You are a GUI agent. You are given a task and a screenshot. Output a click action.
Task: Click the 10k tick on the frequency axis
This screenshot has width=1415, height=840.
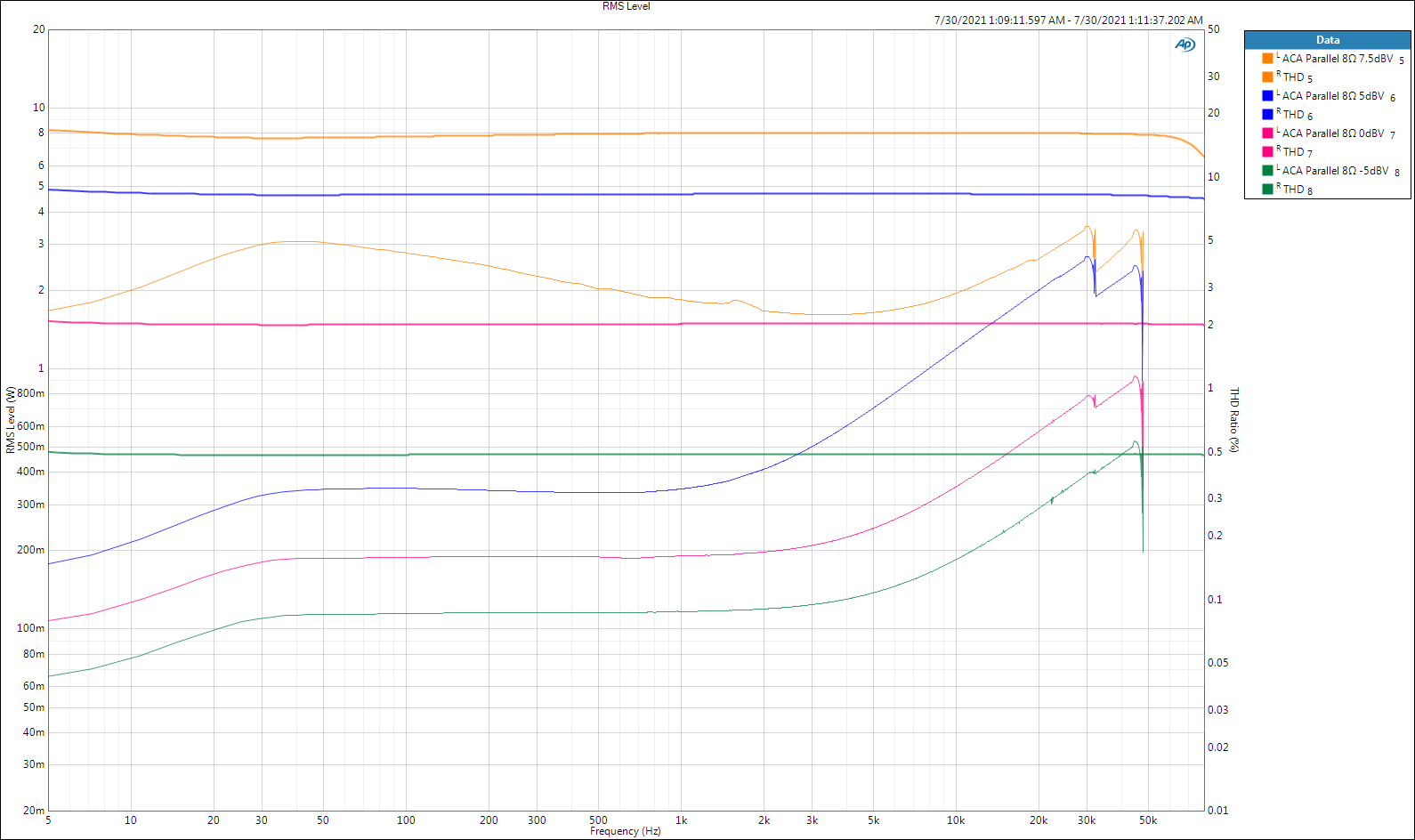coord(956,820)
